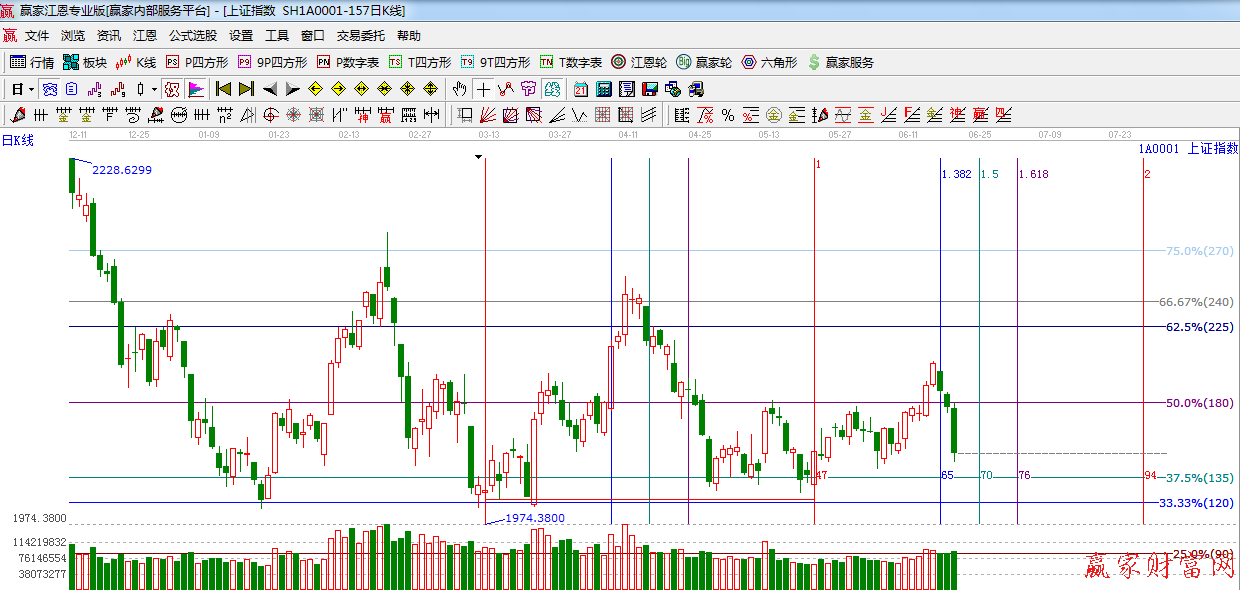Expand the 日 period dropdown arrow
The width and height of the screenshot is (1240, 590).
click(x=31, y=89)
